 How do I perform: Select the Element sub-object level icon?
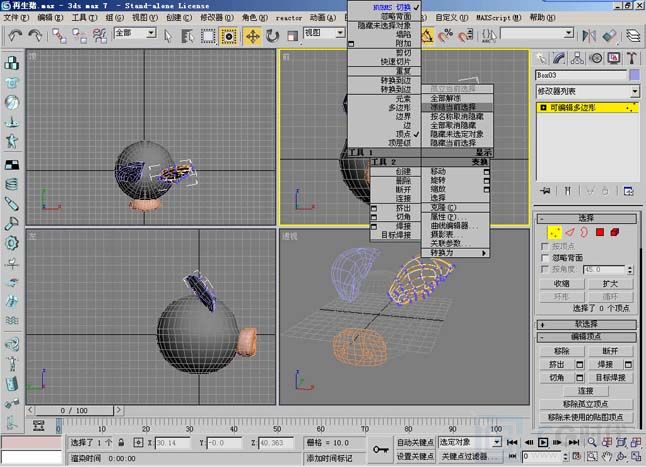(x=615, y=233)
